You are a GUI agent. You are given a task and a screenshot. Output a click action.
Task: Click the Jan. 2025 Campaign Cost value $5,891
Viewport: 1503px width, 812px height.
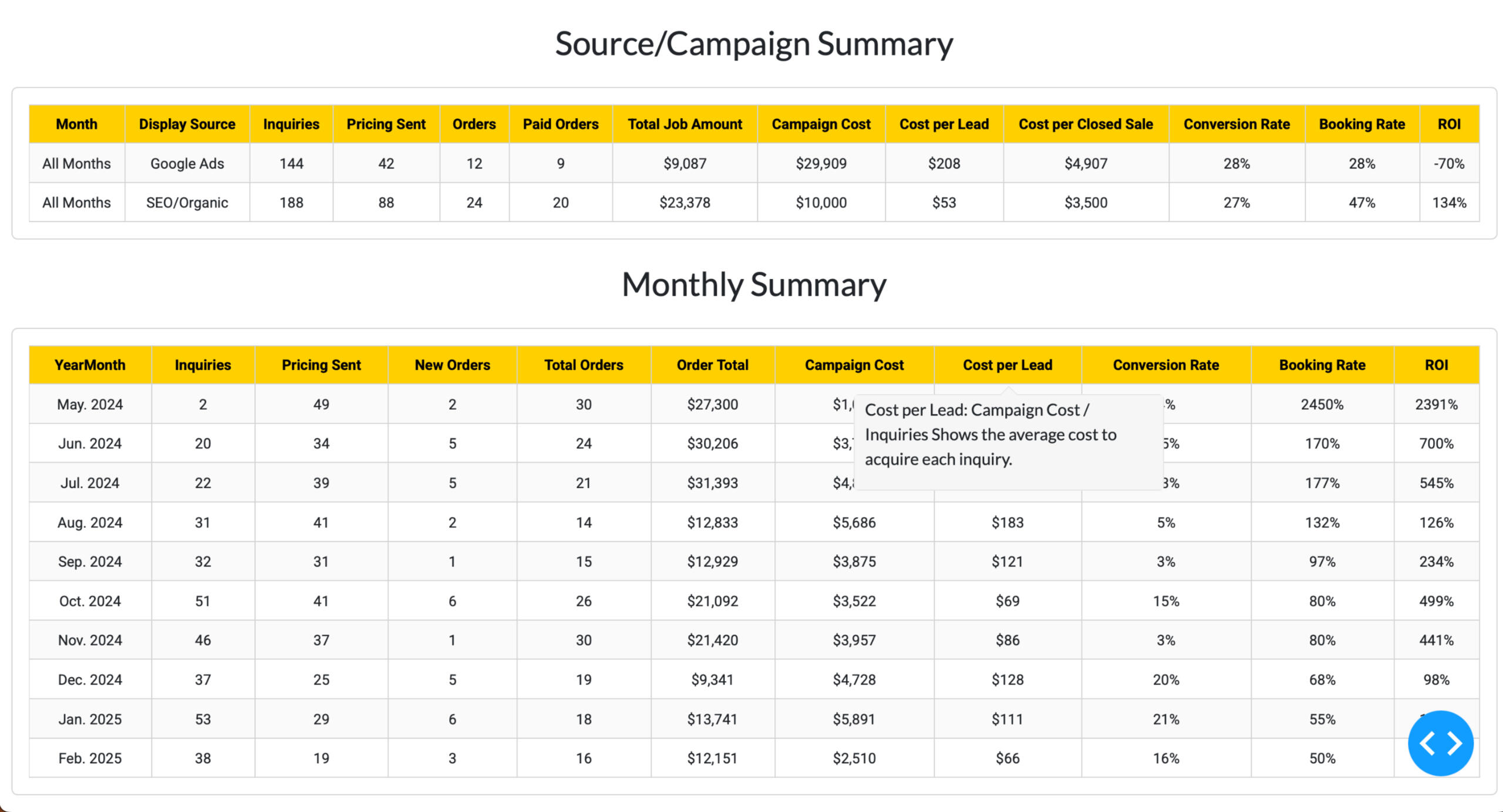coord(854,719)
